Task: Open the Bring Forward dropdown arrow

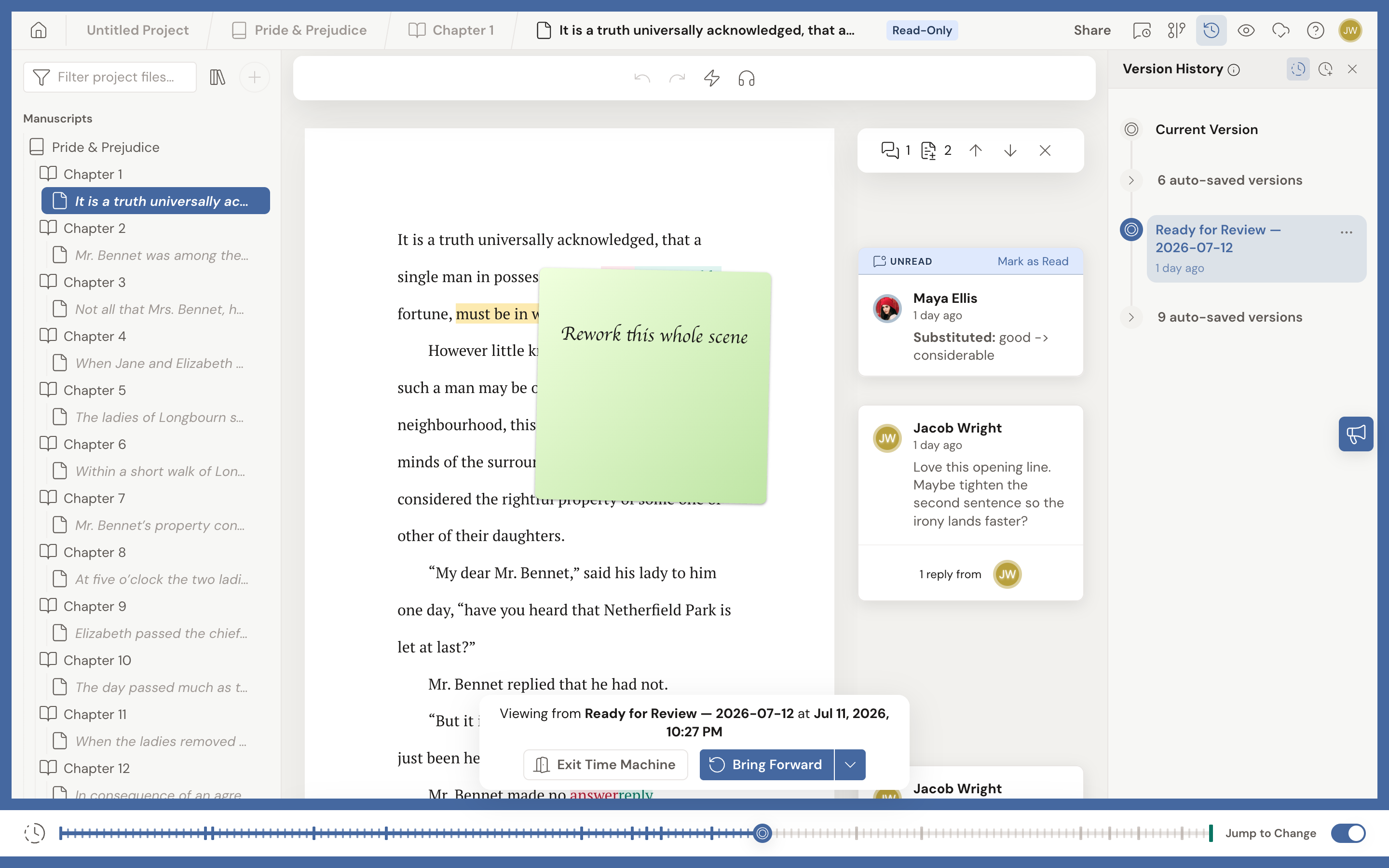Action: tap(850, 765)
